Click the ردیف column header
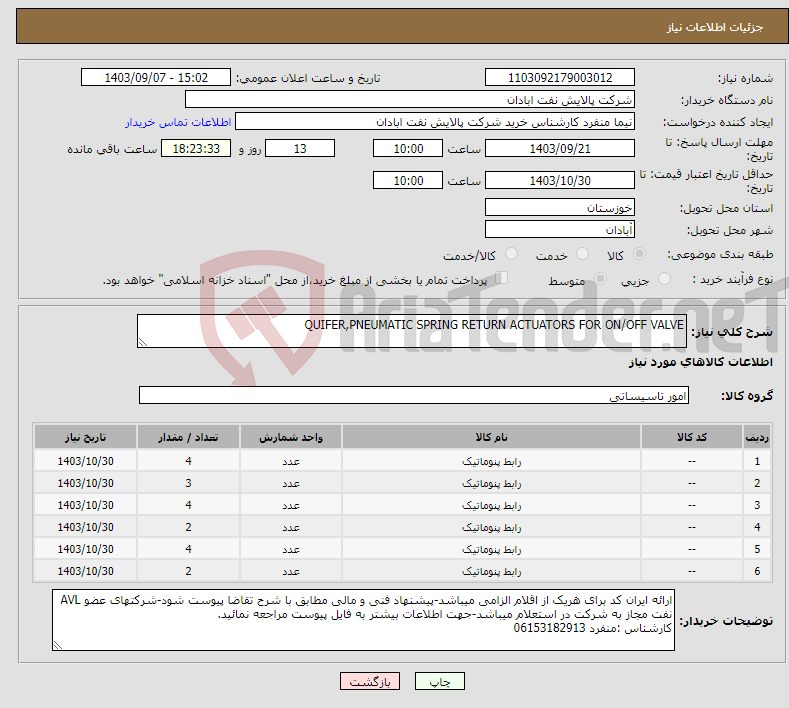 757,437
